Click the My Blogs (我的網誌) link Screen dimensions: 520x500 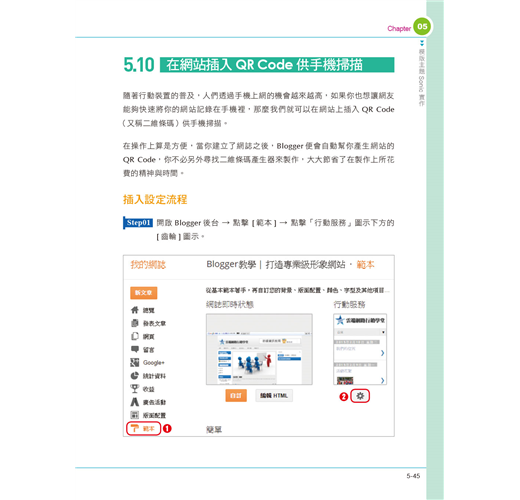click(x=148, y=265)
